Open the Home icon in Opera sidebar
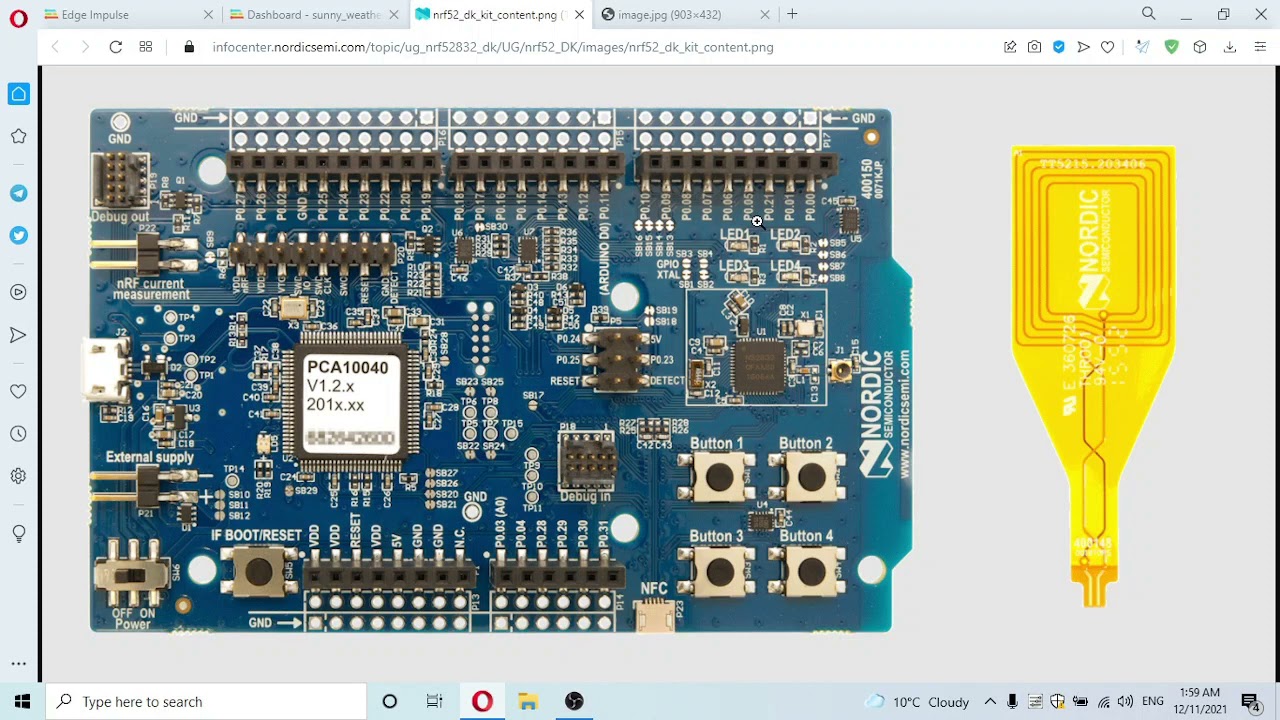Screen dimensions: 1280x720 click(18, 94)
